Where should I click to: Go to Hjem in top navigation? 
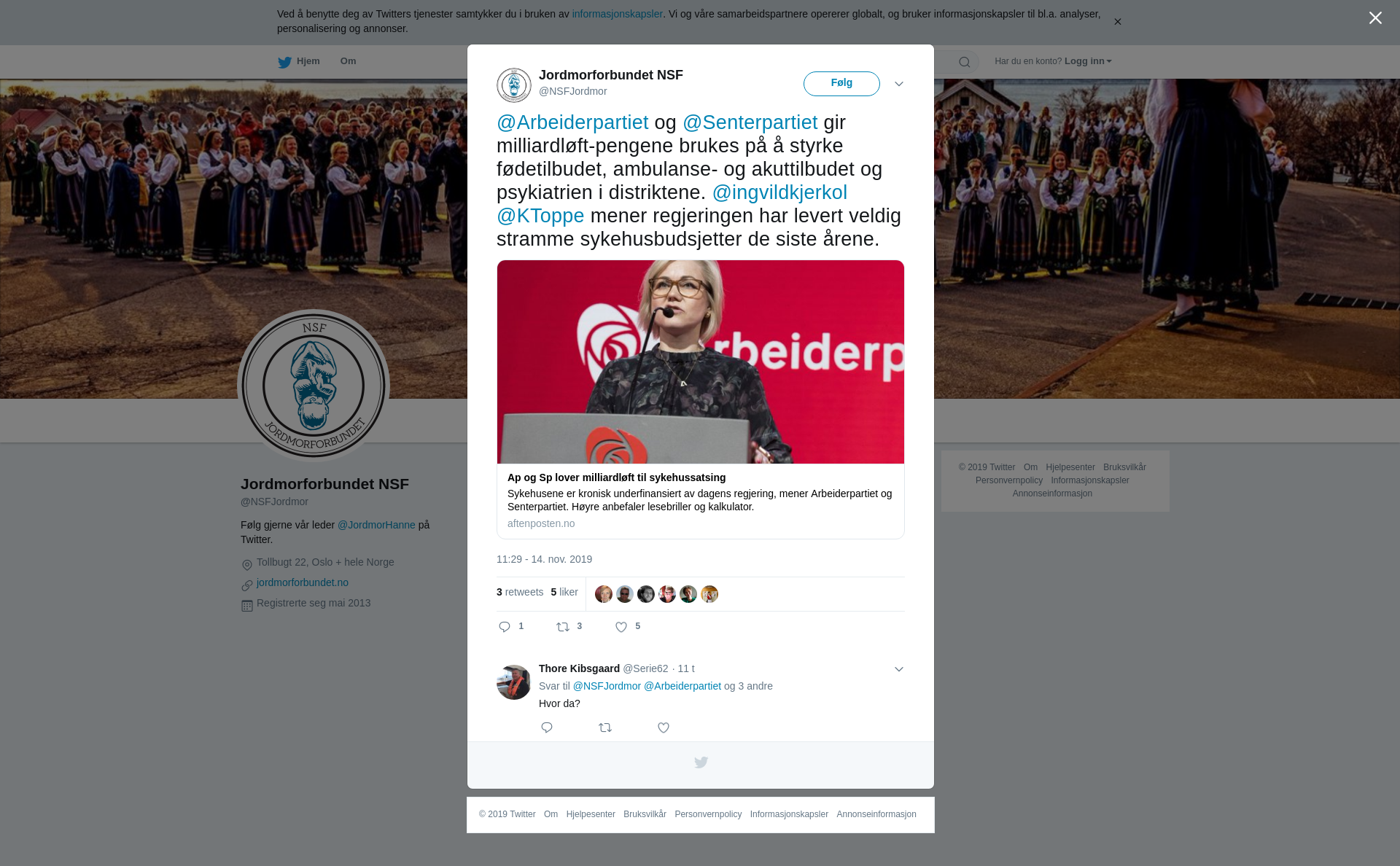pos(299,61)
